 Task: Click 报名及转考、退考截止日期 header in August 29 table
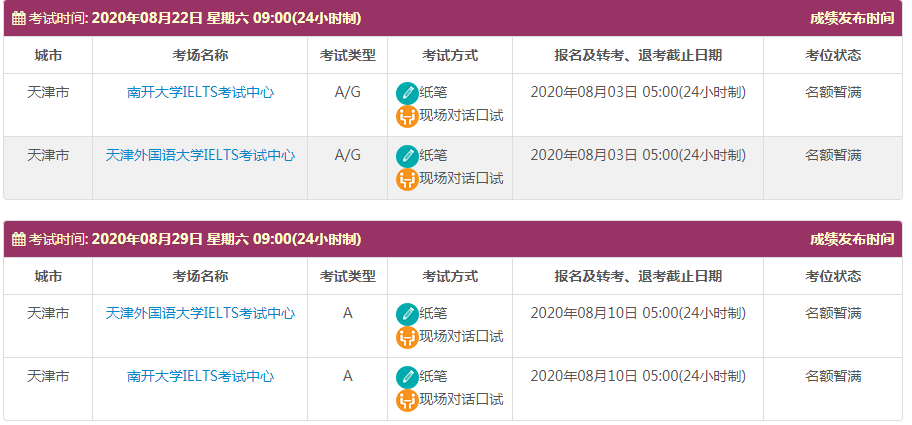[x=637, y=276]
